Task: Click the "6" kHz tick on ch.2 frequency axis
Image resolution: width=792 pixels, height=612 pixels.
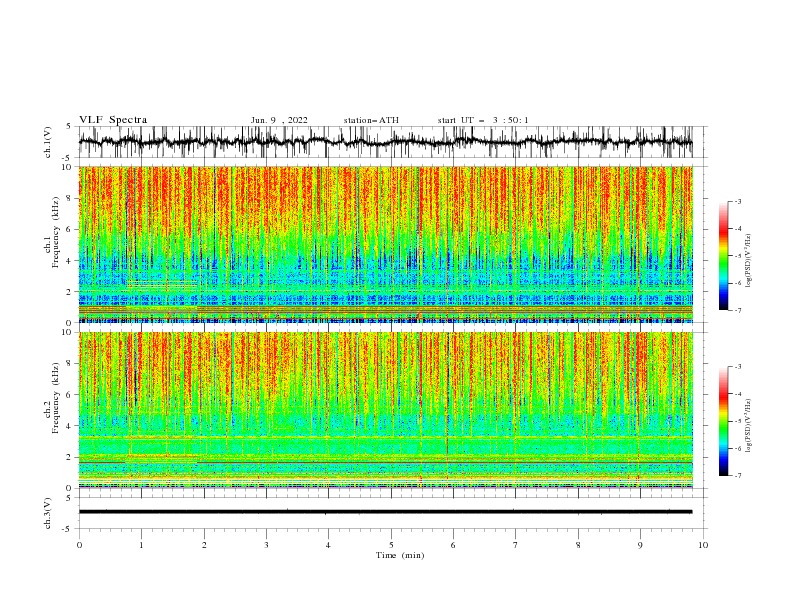Action: tap(70, 395)
